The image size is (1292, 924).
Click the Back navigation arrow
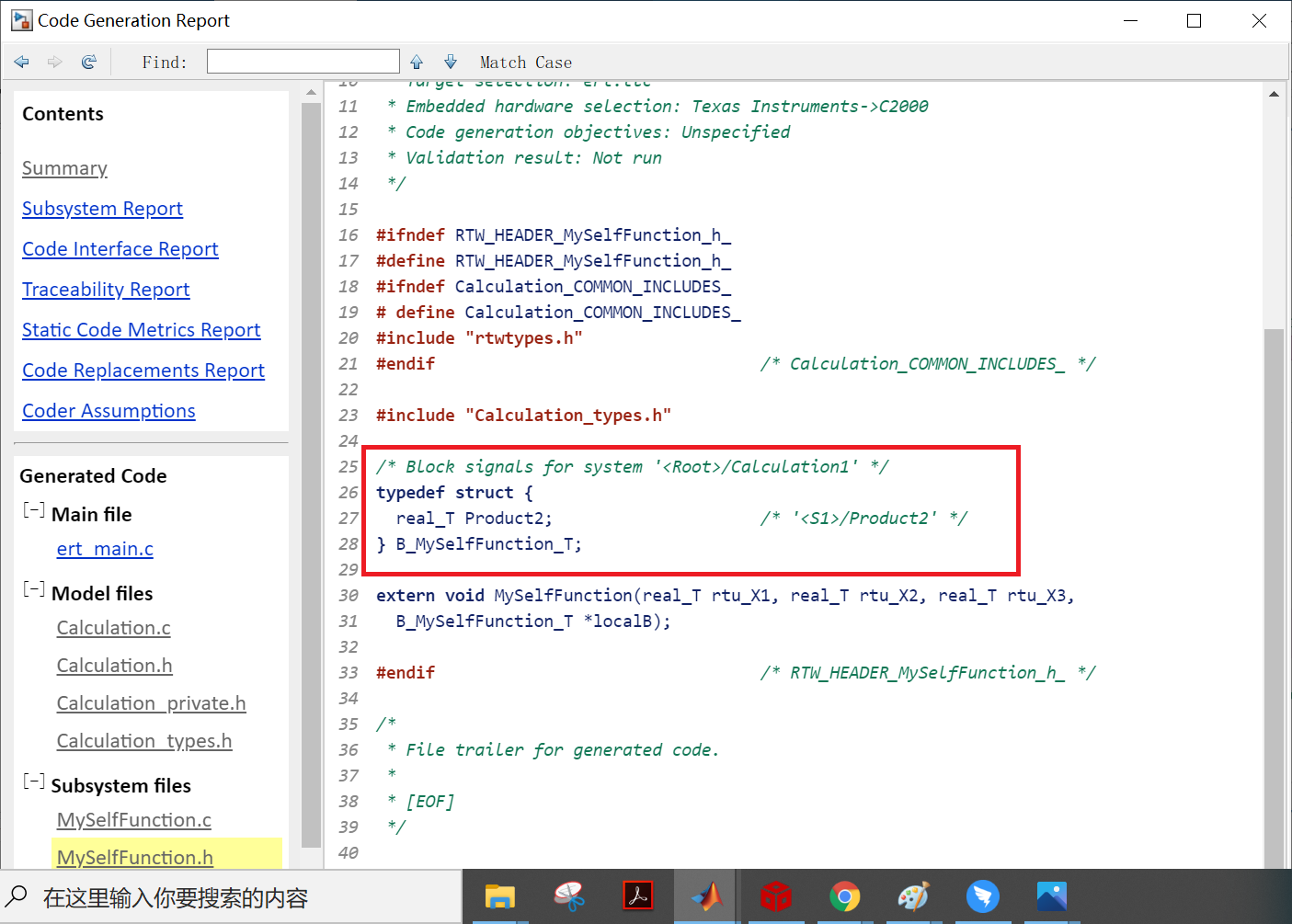point(22,62)
